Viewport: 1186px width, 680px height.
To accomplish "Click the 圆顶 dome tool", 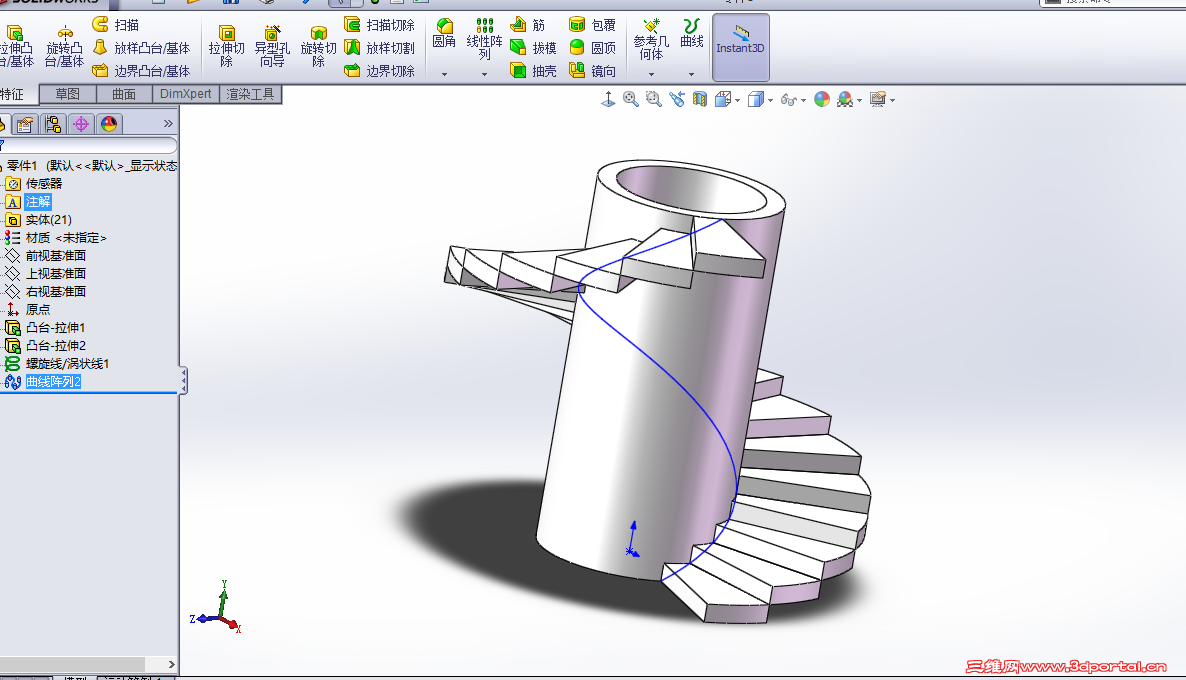I will tap(592, 48).
